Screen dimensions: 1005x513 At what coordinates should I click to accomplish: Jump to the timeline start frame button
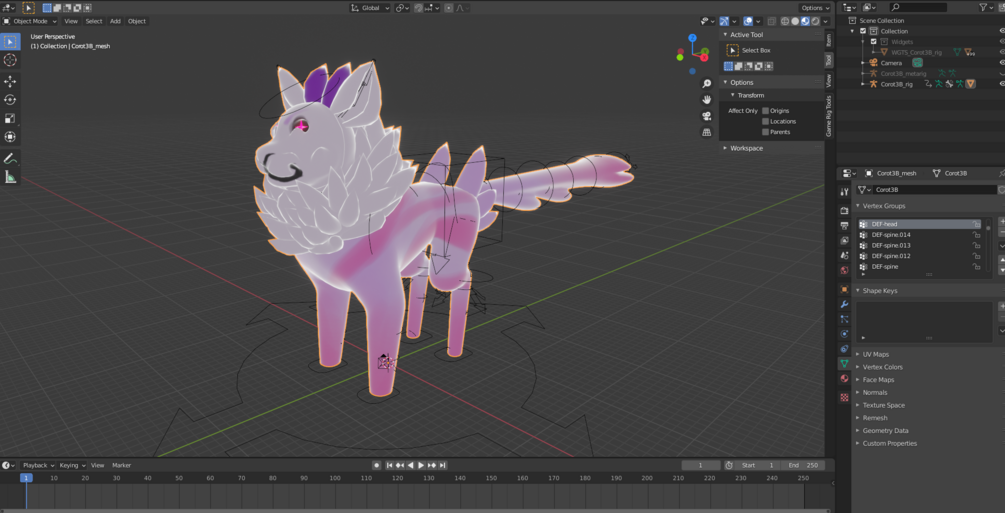coord(389,465)
